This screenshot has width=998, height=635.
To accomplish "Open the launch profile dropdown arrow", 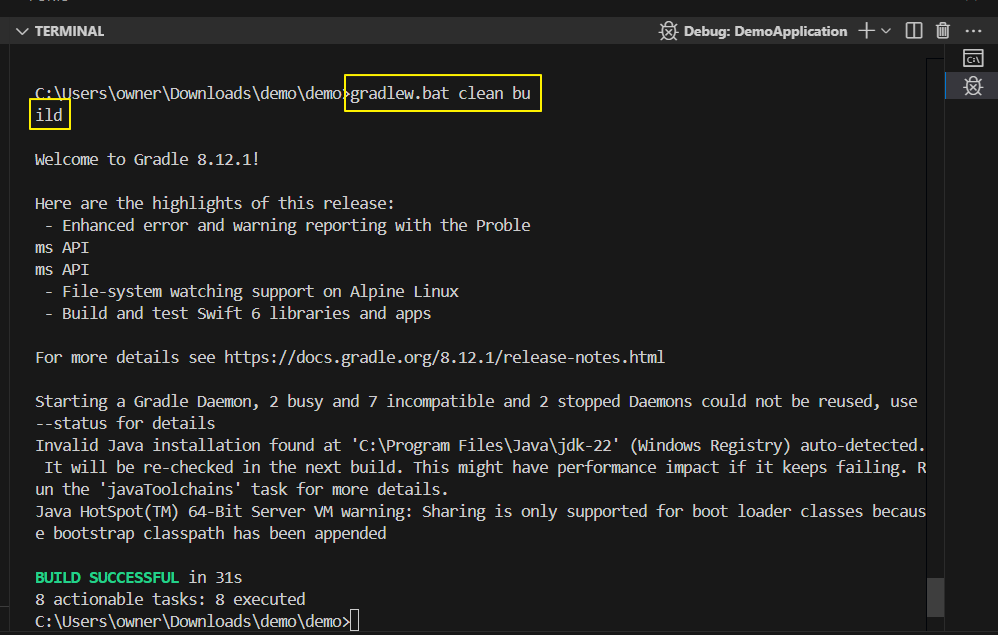I will [886, 31].
